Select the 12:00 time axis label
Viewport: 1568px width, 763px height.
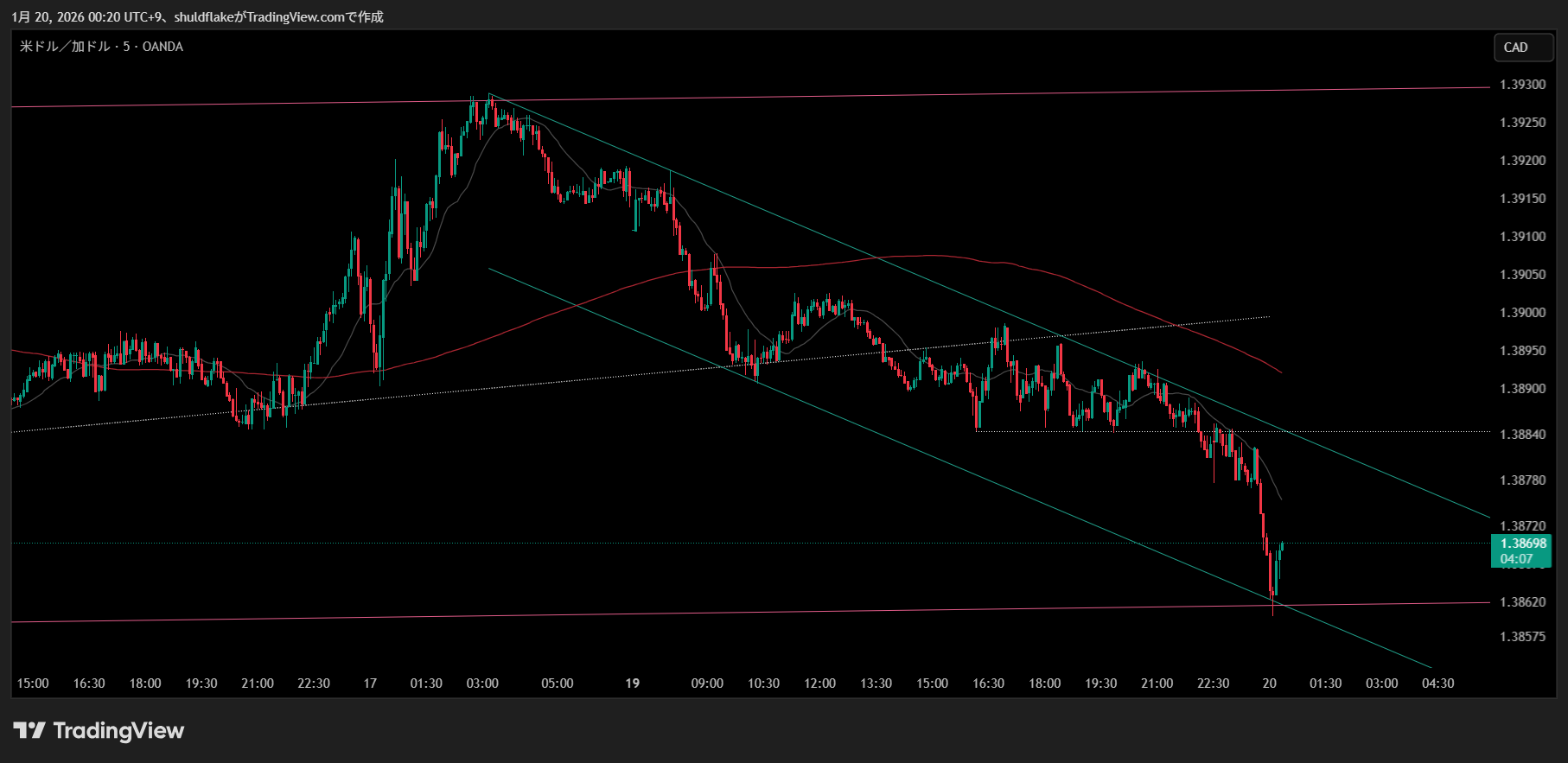[819, 684]
